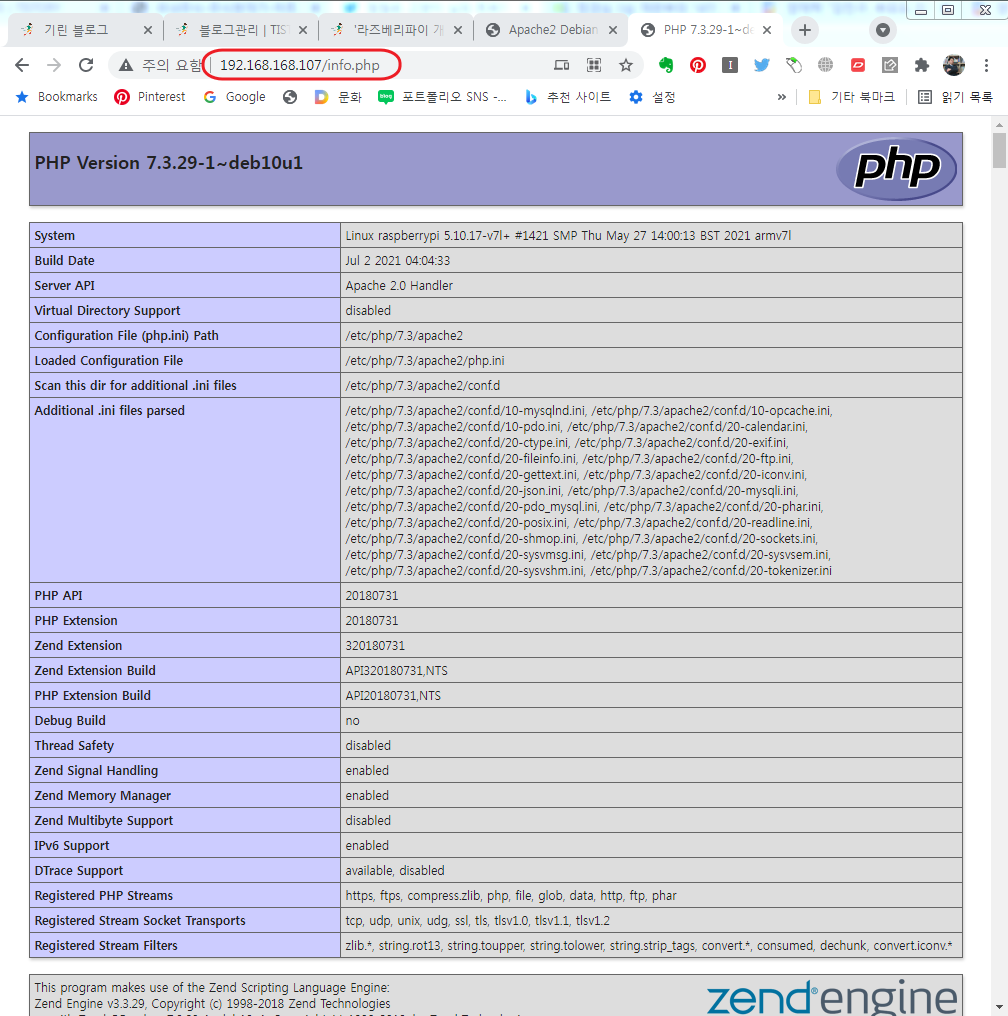Open the Chrome three-dot menu
This screenshot has width=1008, height=1016.
[x=986, y=65]
